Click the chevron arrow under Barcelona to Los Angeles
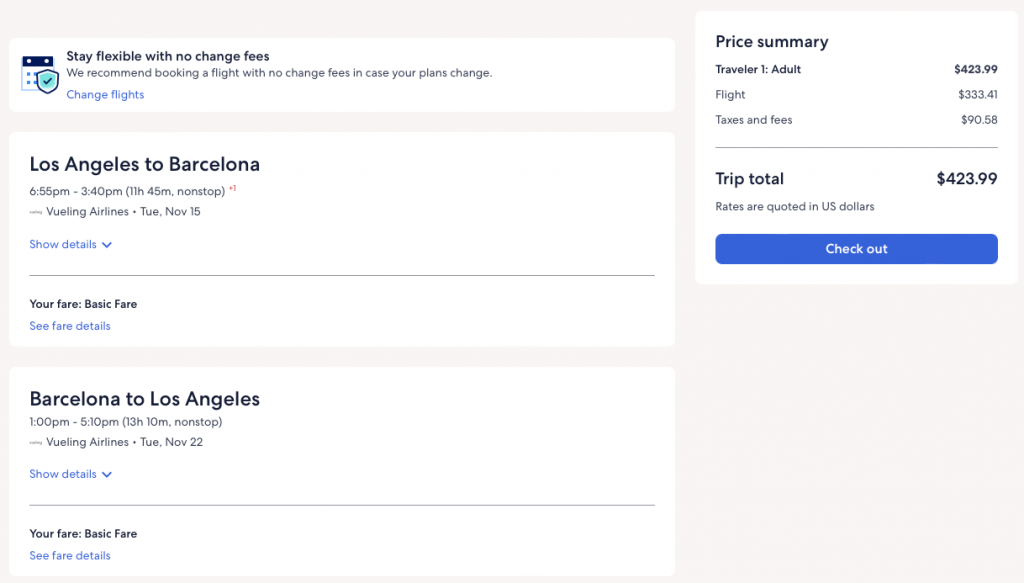The height and width of the screenshot is (583, 1024). click(x=107, y=475)
